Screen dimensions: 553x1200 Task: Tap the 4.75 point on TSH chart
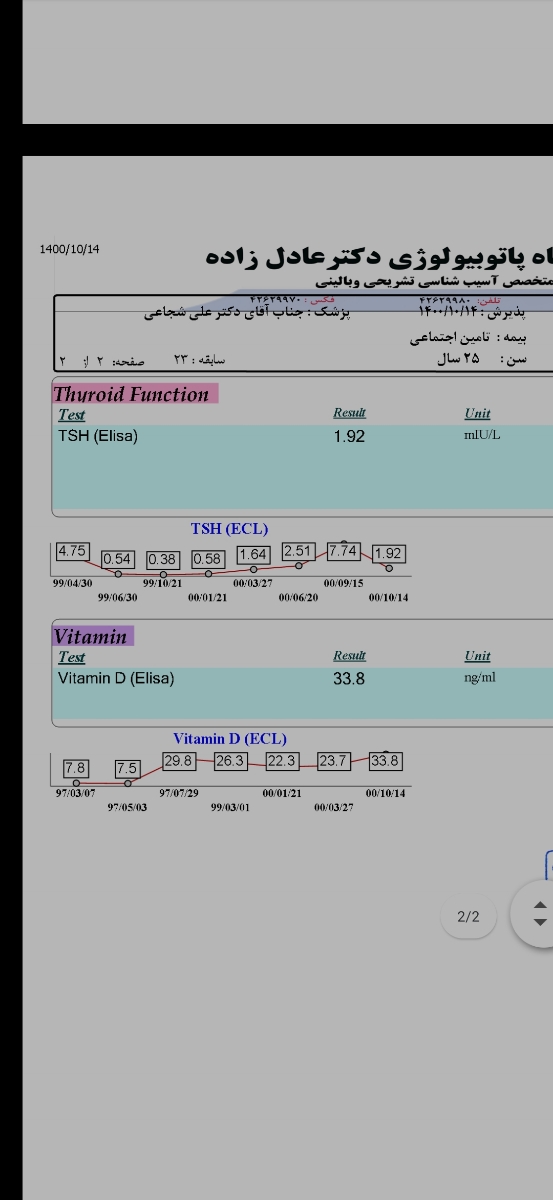click(72, 551)
